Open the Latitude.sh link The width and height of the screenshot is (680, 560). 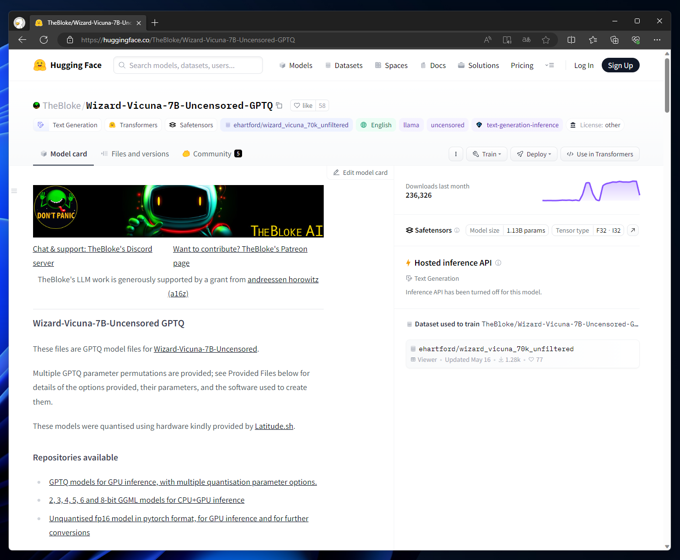274,426
